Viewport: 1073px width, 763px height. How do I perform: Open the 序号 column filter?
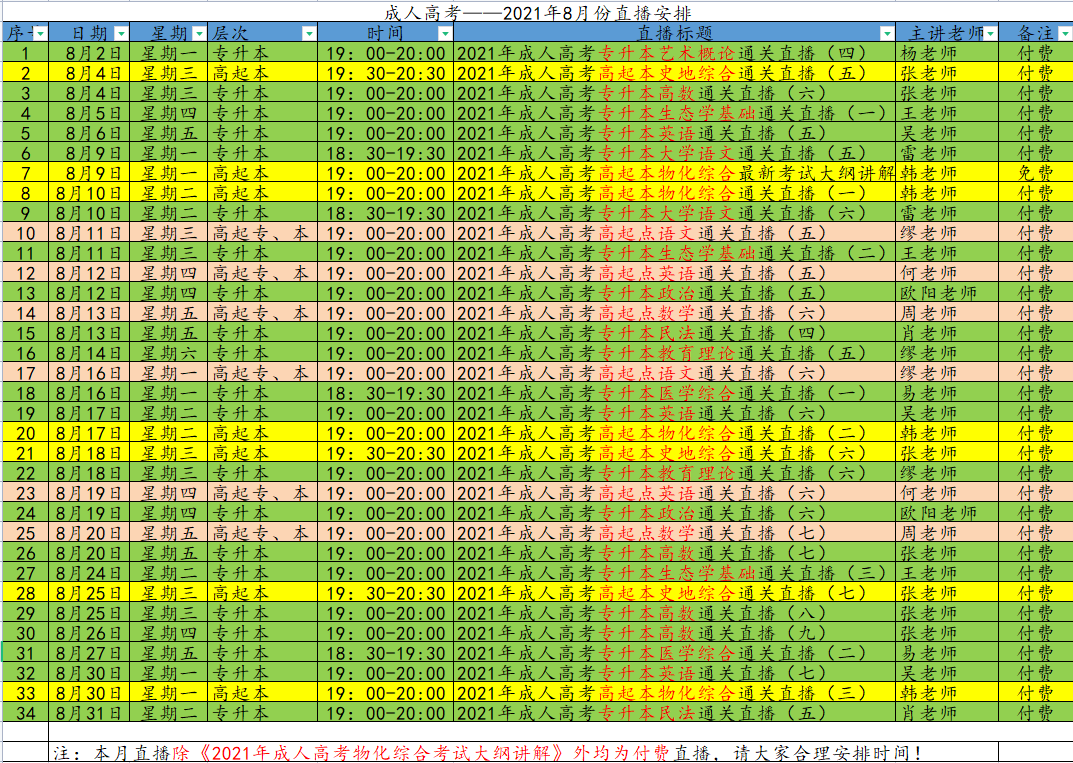38,31
